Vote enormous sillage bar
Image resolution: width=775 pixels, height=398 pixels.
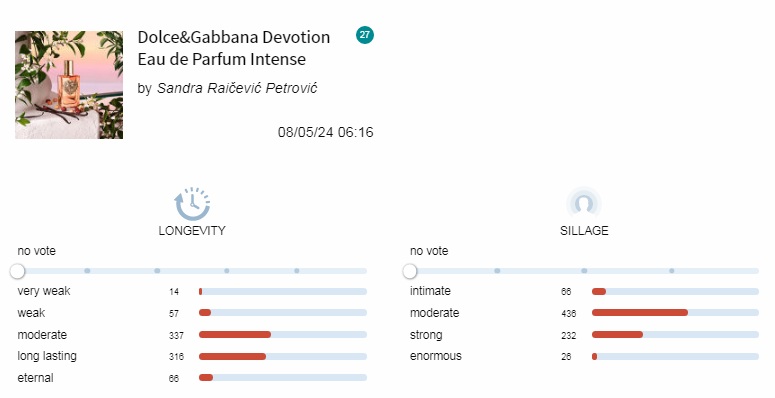point(675,356)
